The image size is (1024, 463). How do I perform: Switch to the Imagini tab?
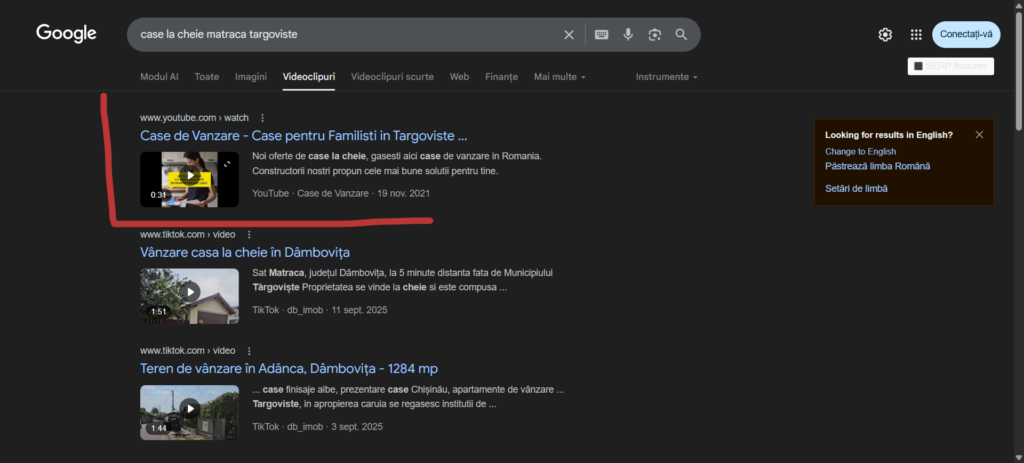coord(251,76)
